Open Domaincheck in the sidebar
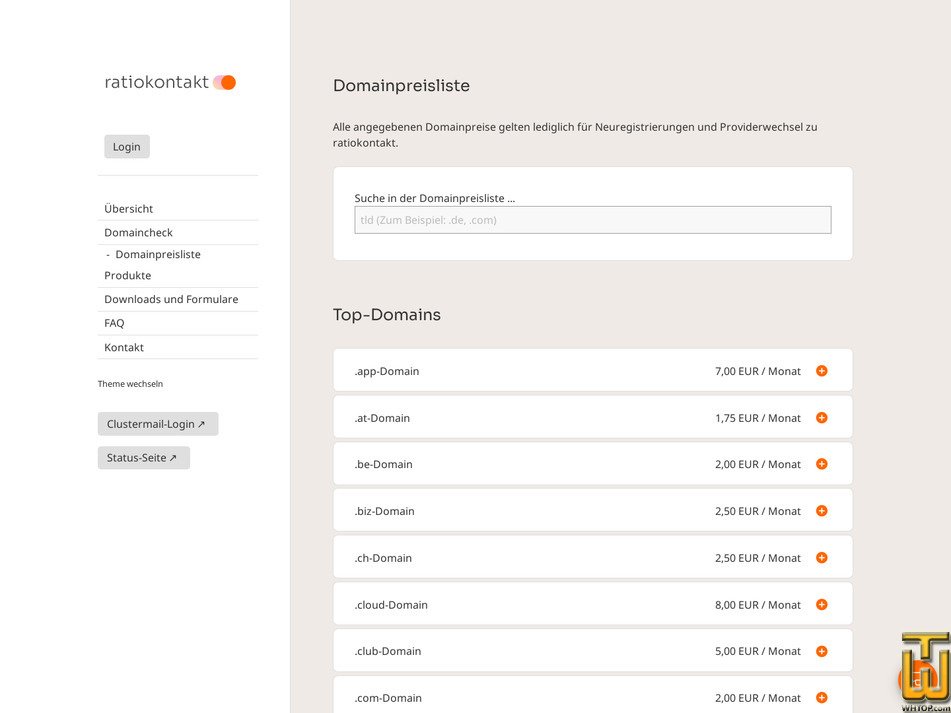 (138, 233)
